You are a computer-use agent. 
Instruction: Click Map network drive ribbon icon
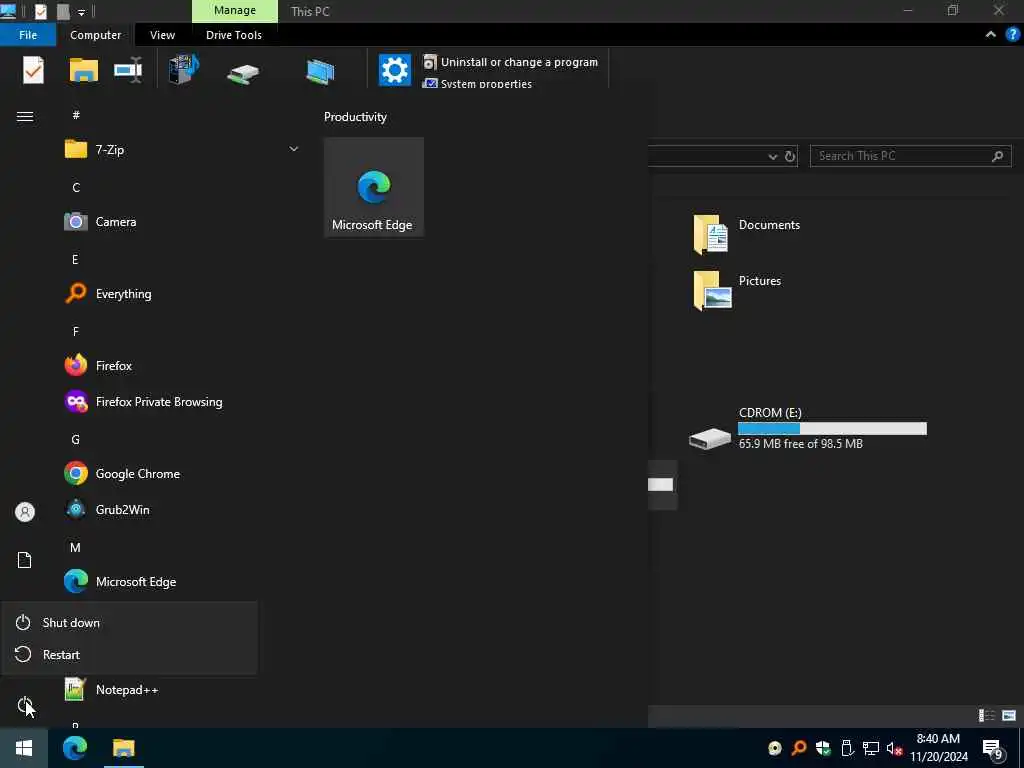[x=243, y=74]
